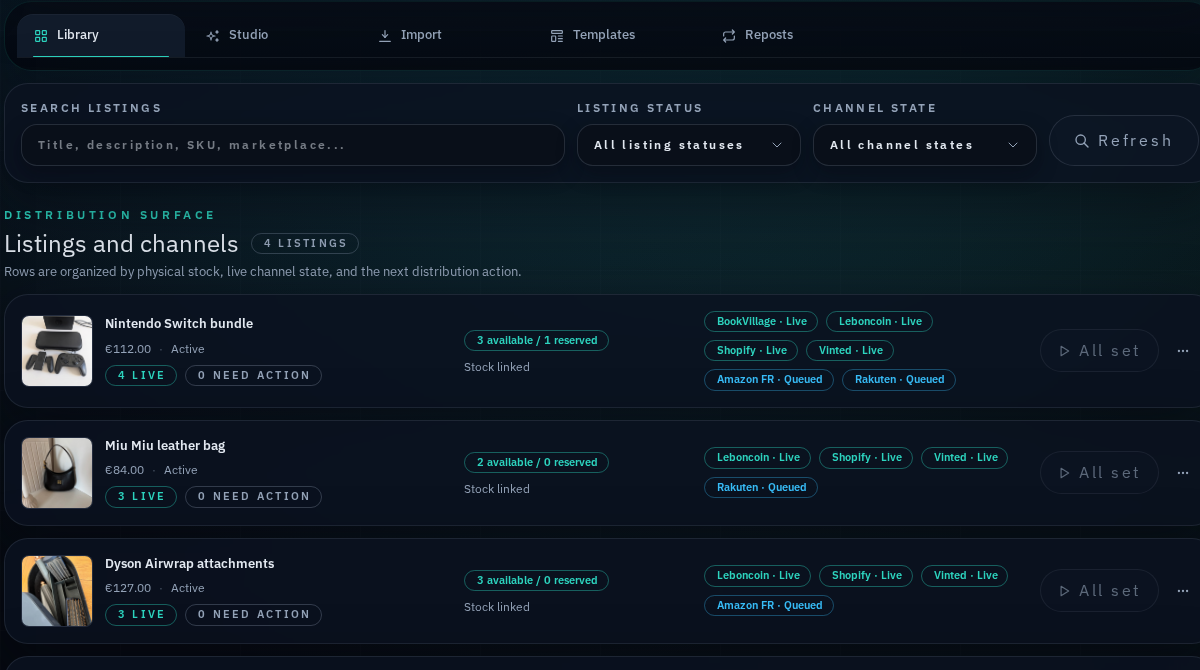
Task: Select the Miu Miu leather bag title
Action: 165,446
